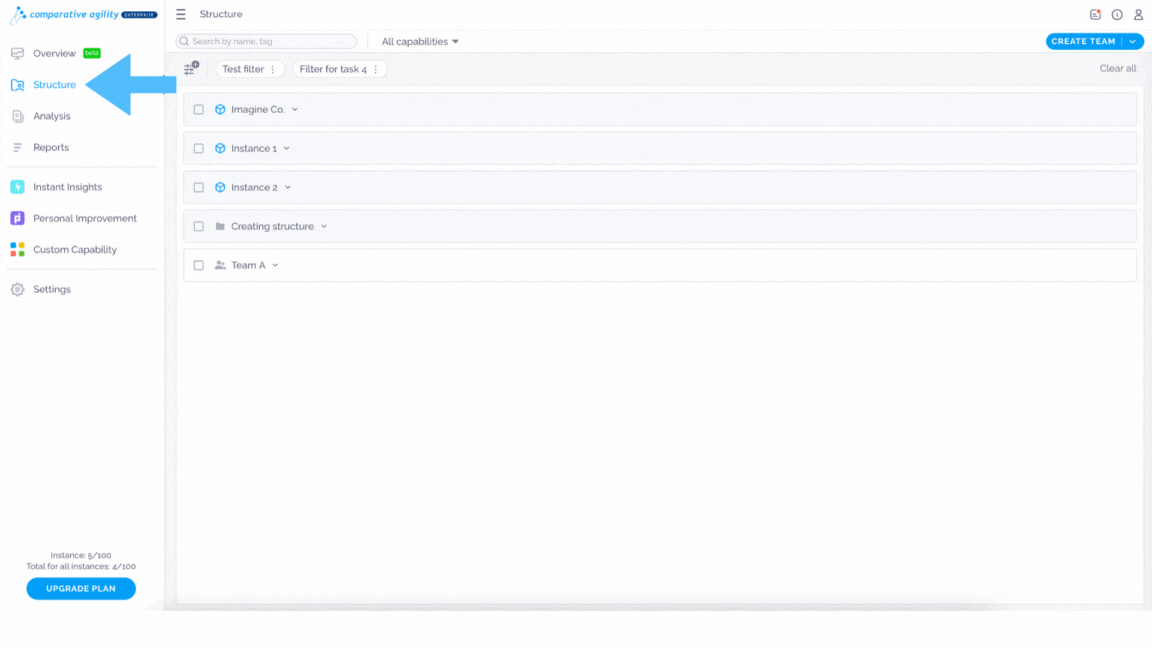Screen dimensions: 1152x648
Task: Open the filter settings sliders icon
Action: click(191, 68)
